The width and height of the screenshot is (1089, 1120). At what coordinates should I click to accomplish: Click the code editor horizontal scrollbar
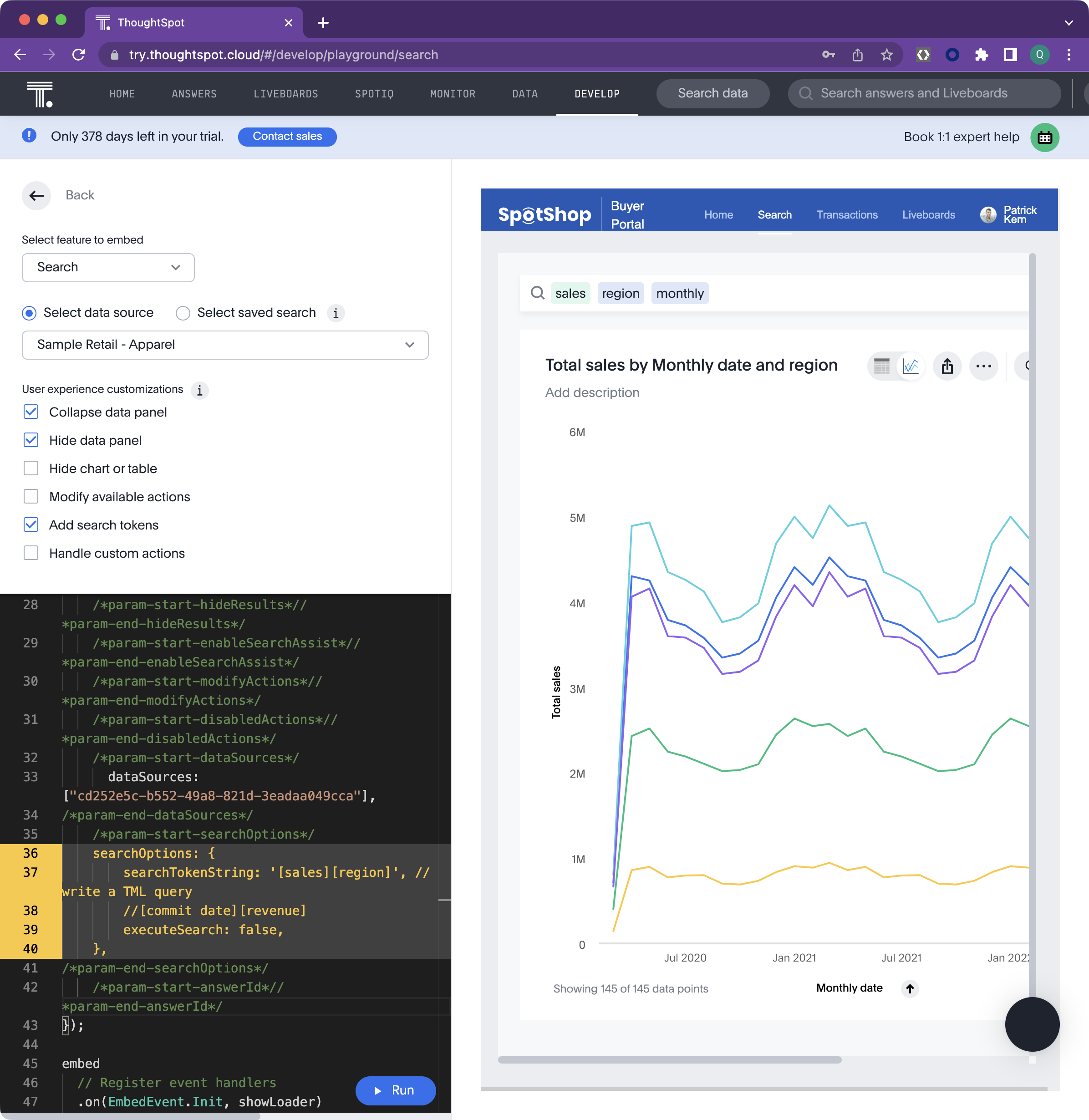pos(130,1116)
